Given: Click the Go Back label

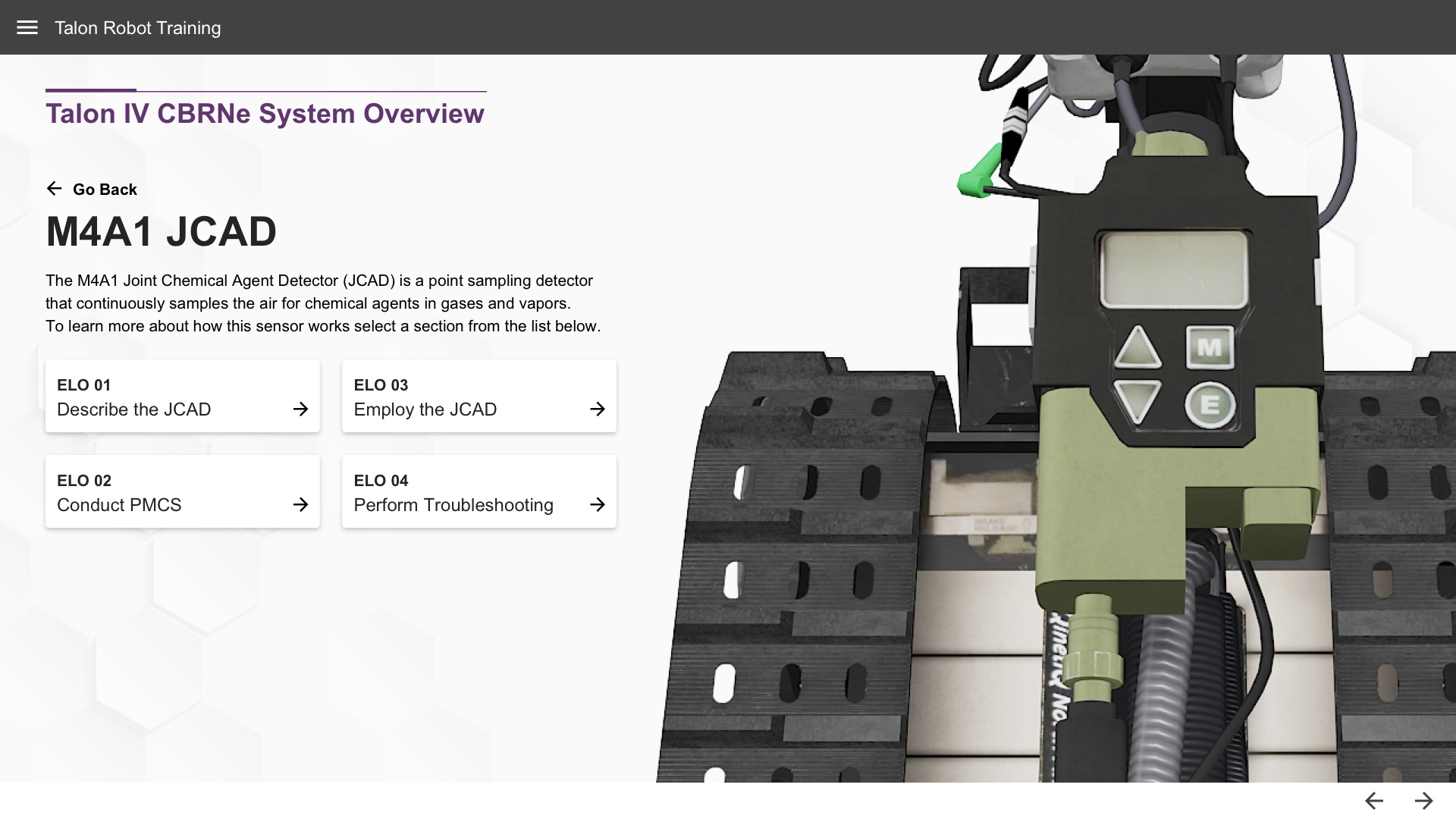Looking at the screenshot, I should tap(105, 190).
